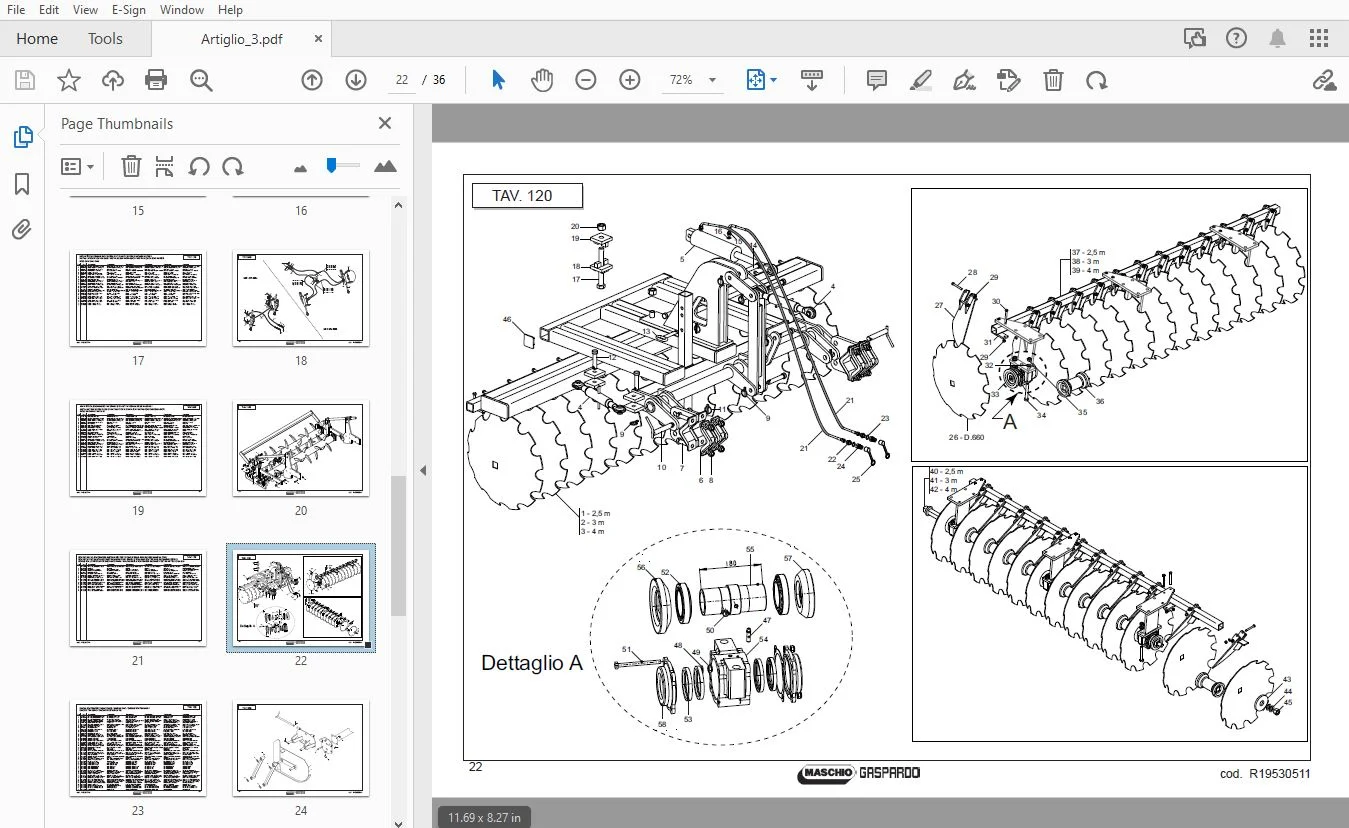Zoom out with the minus button
Viewport: 1349px width, 828px height.
tap(586, 80)
